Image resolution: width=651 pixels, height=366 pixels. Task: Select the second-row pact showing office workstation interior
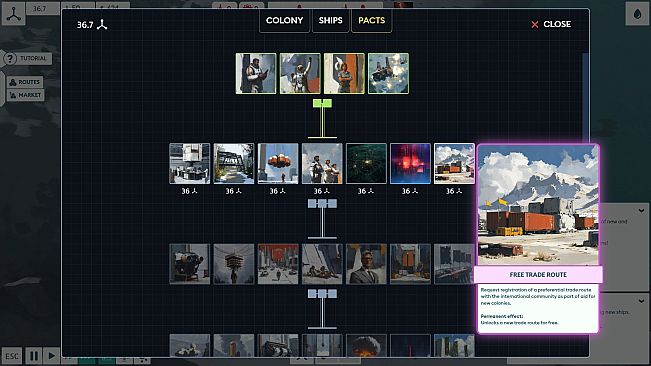coord(190,163)
